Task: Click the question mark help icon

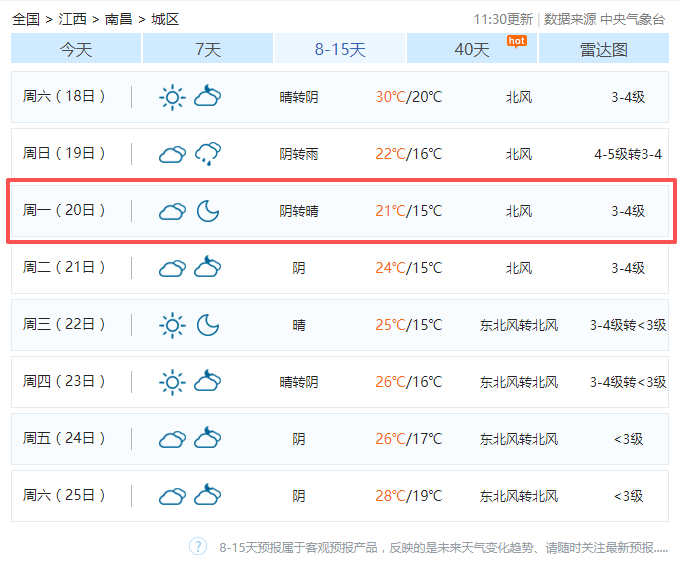Action: [x=198, y=546]
